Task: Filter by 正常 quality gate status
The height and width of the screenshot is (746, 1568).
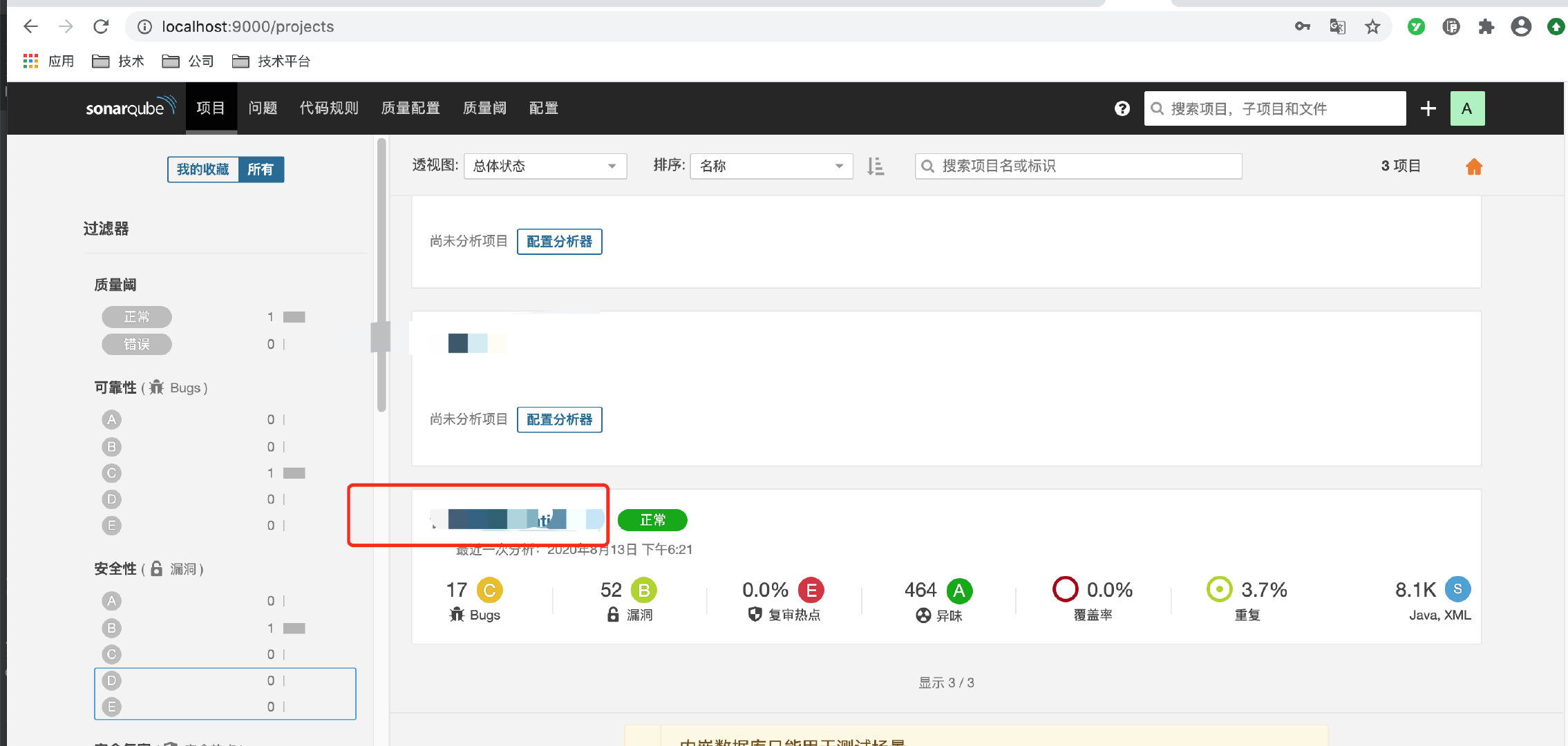Action: pyautogui.click(x=137, y=317)
